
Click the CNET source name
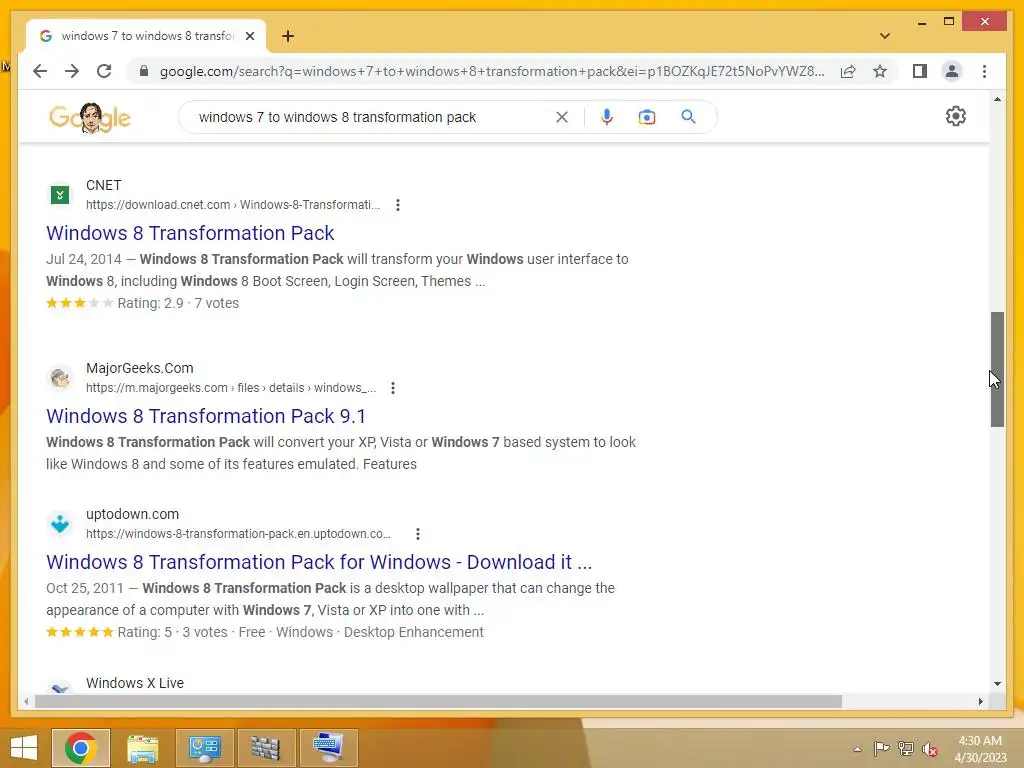pos(103,185)
